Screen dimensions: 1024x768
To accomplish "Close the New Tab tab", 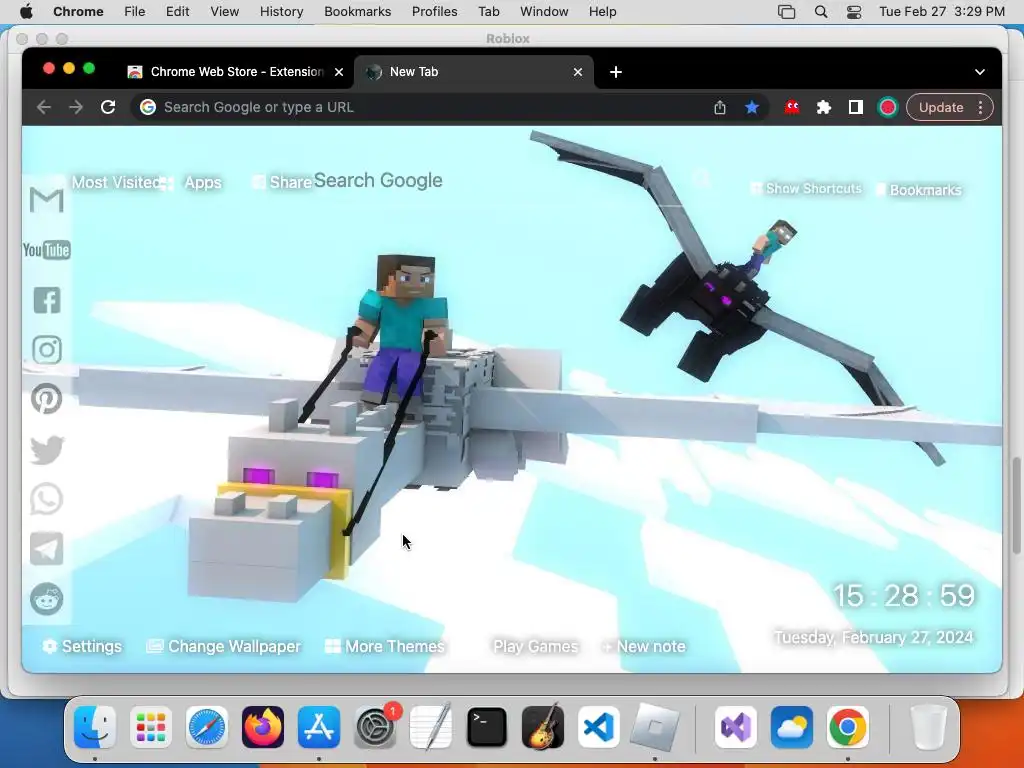I will pyautogui.click(x=578, y=72).
